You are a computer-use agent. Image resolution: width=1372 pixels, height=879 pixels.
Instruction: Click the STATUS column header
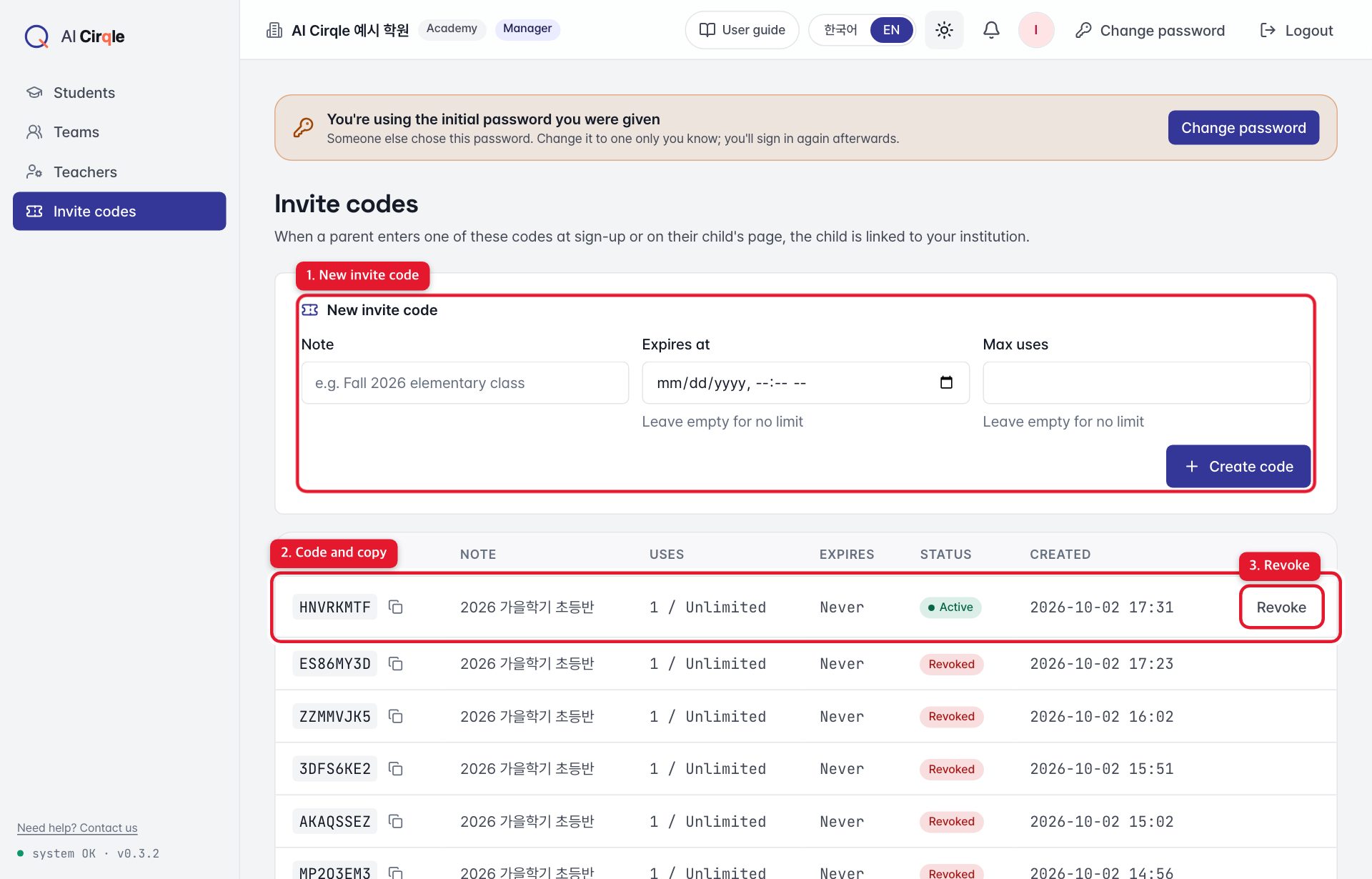pyautogui.click(x=945, y=554)
